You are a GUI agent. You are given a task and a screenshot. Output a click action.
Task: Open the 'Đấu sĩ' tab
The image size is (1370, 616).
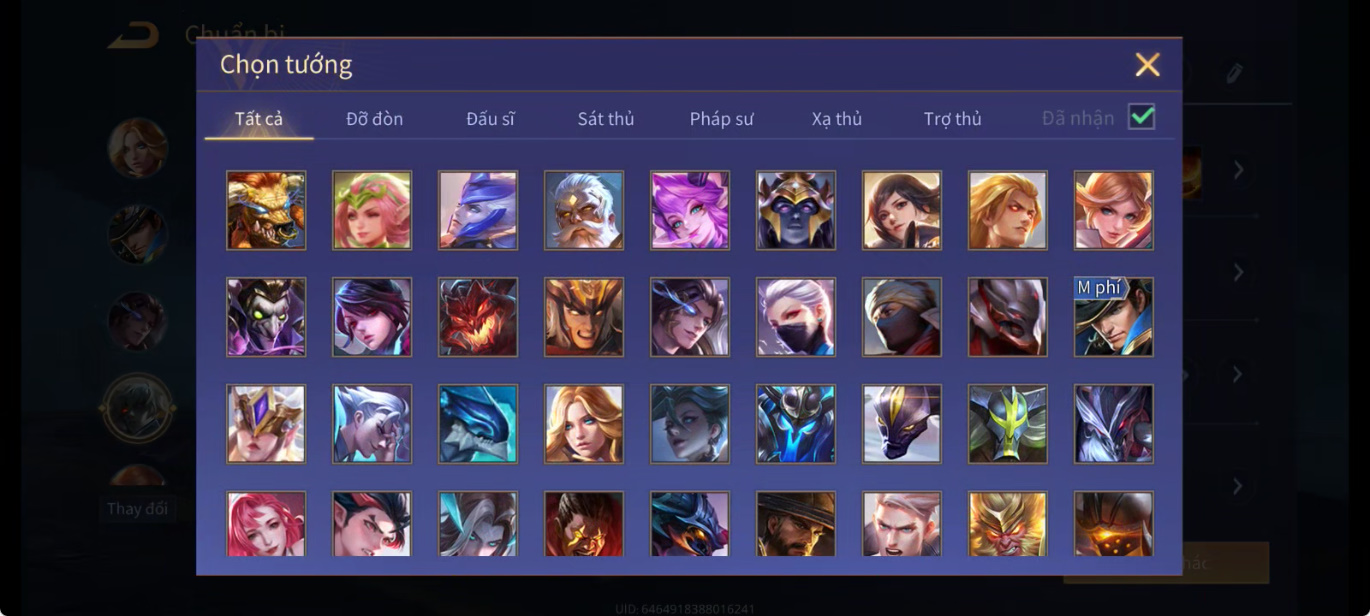490,119
